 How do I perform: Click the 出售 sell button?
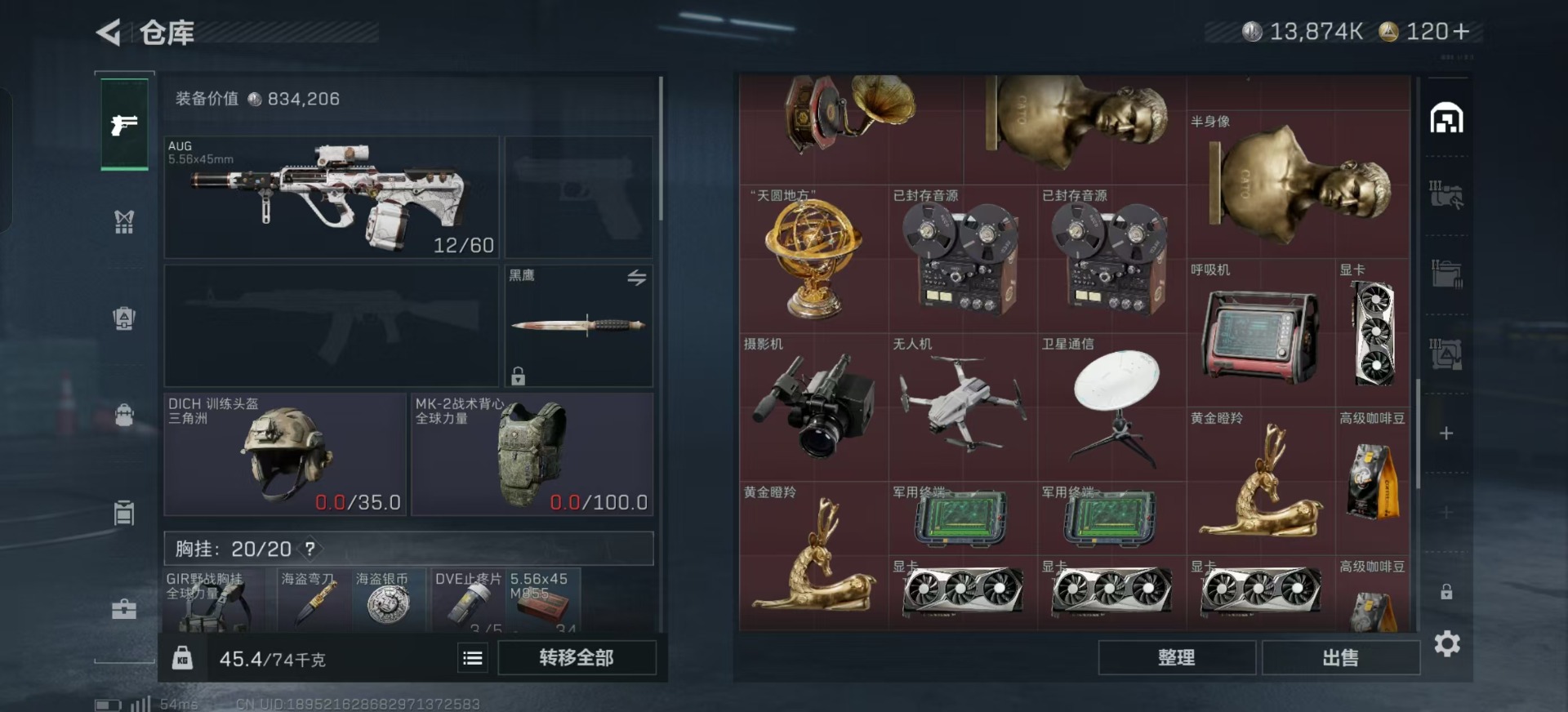[x=1340, y=658]
